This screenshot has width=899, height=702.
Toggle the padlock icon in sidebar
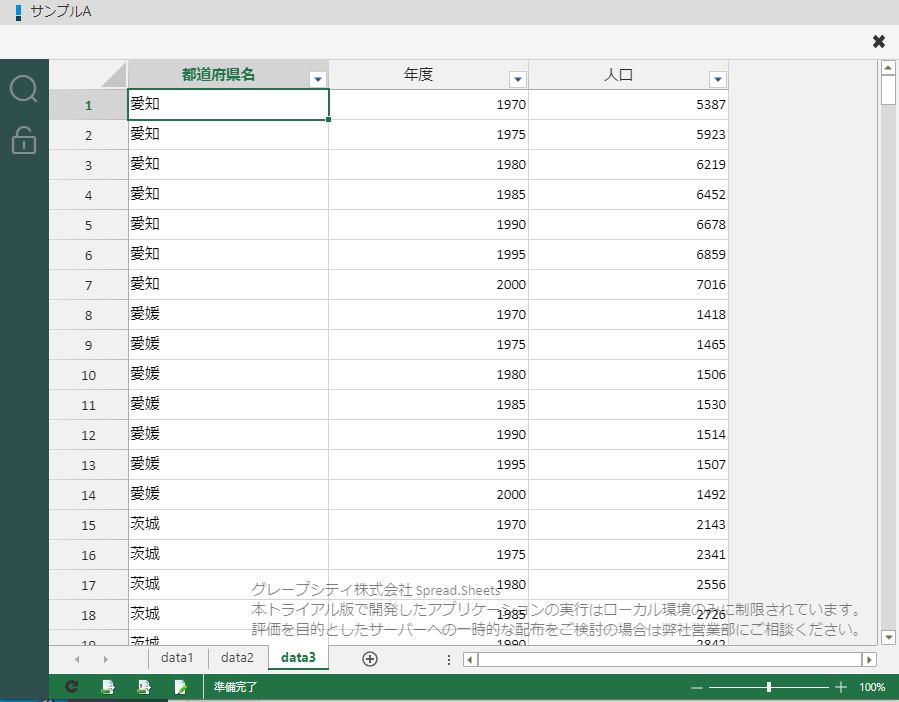[x=24, y=141]
